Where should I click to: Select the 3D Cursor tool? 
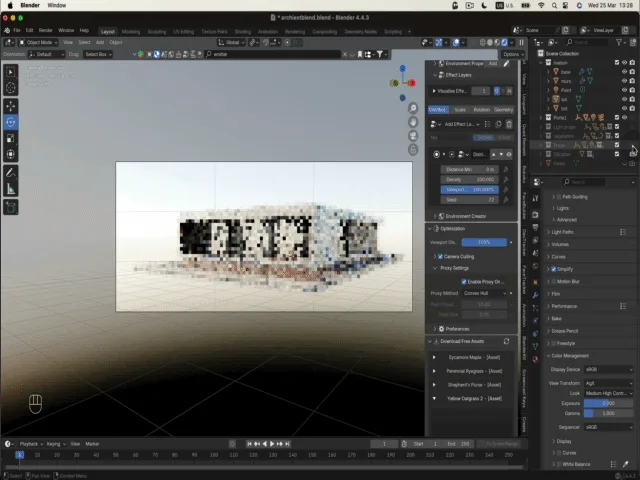pyautogui.click(x=11, y=88)
